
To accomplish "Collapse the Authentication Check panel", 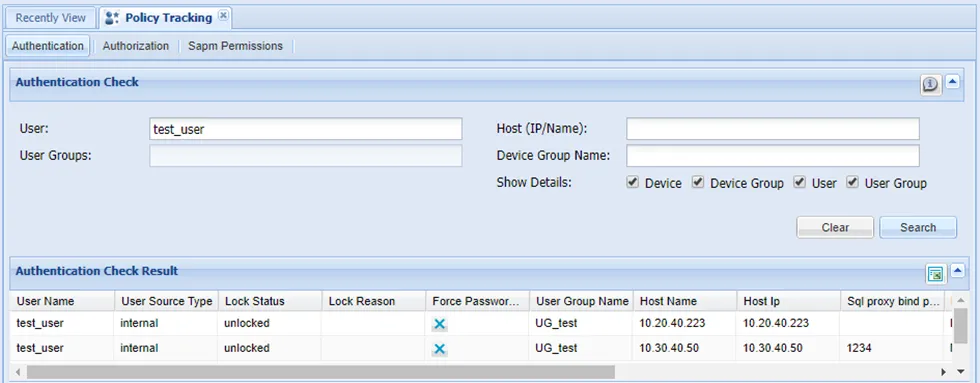I will click(x=952, y=81).
